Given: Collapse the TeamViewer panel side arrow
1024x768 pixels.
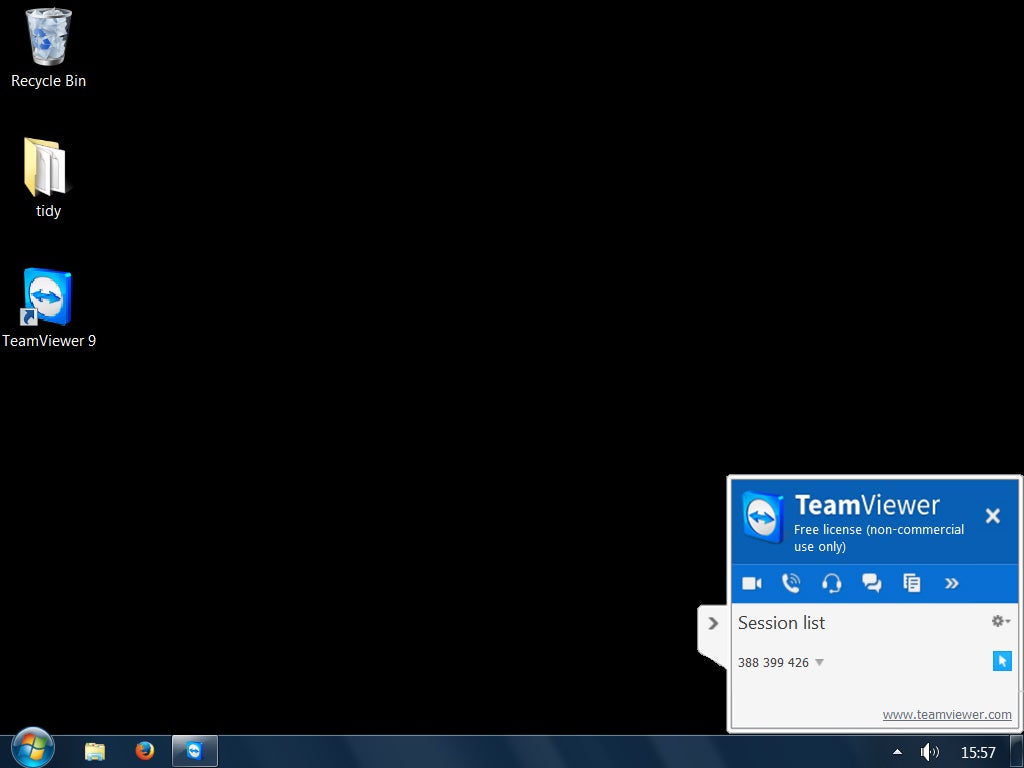Looking at the screenshot, I should [713, 624].
